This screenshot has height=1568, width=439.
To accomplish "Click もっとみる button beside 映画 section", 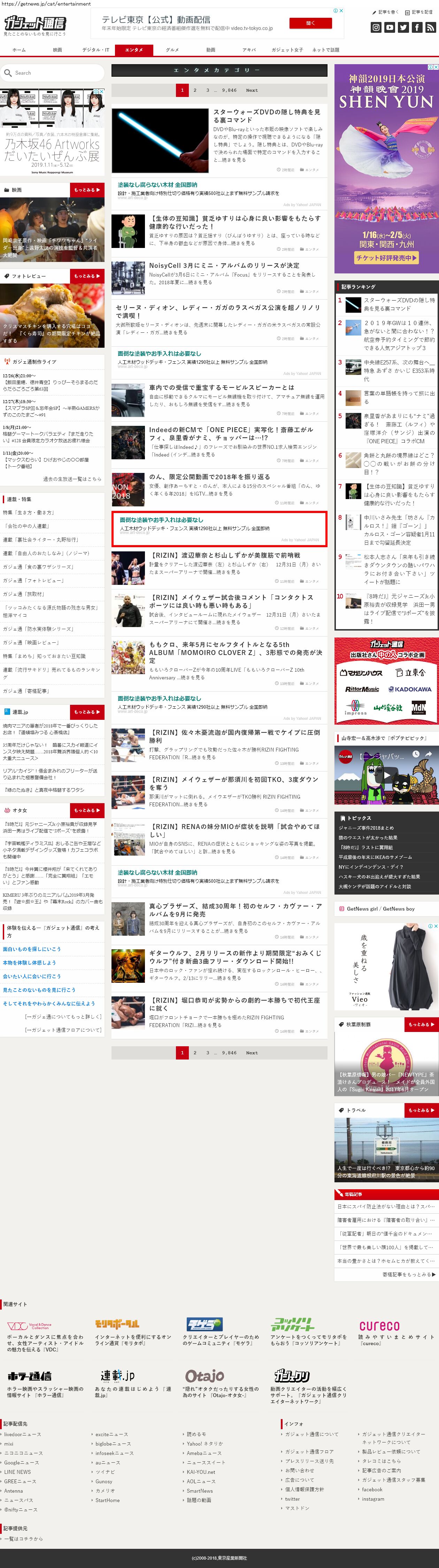I will coord(87,190).
